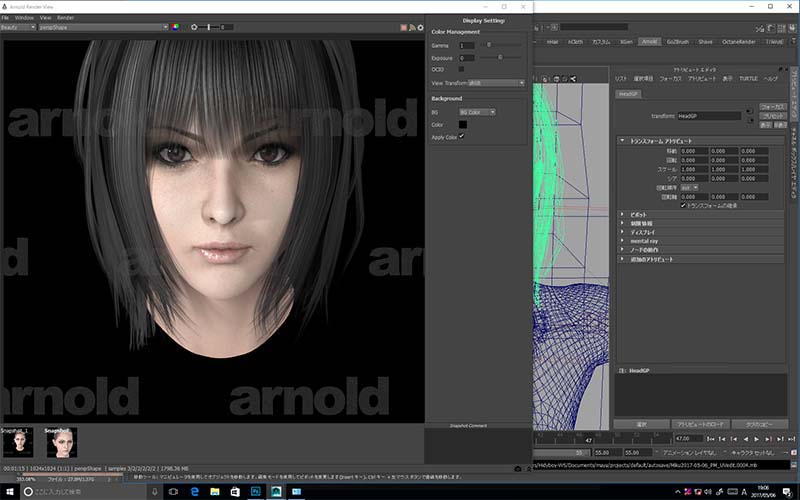Click the lower output connection arrow icon
Screen dimensions: 800x500
749,120
